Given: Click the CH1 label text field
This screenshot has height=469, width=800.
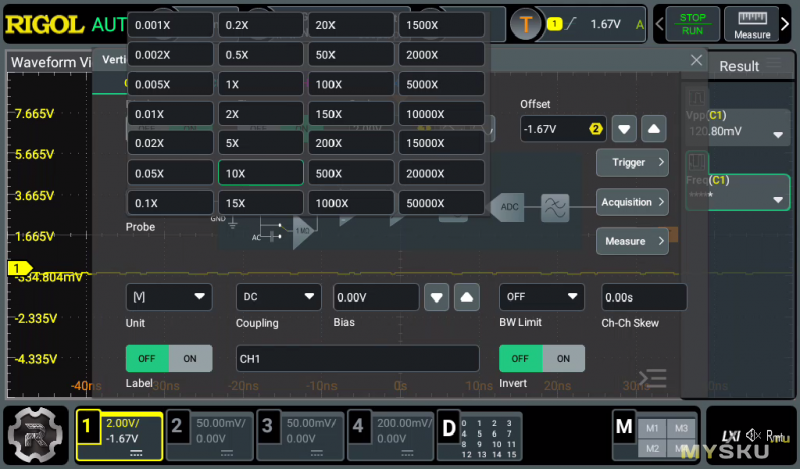Looking at the screenshot, I should pyautogui.click(x=357, y=358).
